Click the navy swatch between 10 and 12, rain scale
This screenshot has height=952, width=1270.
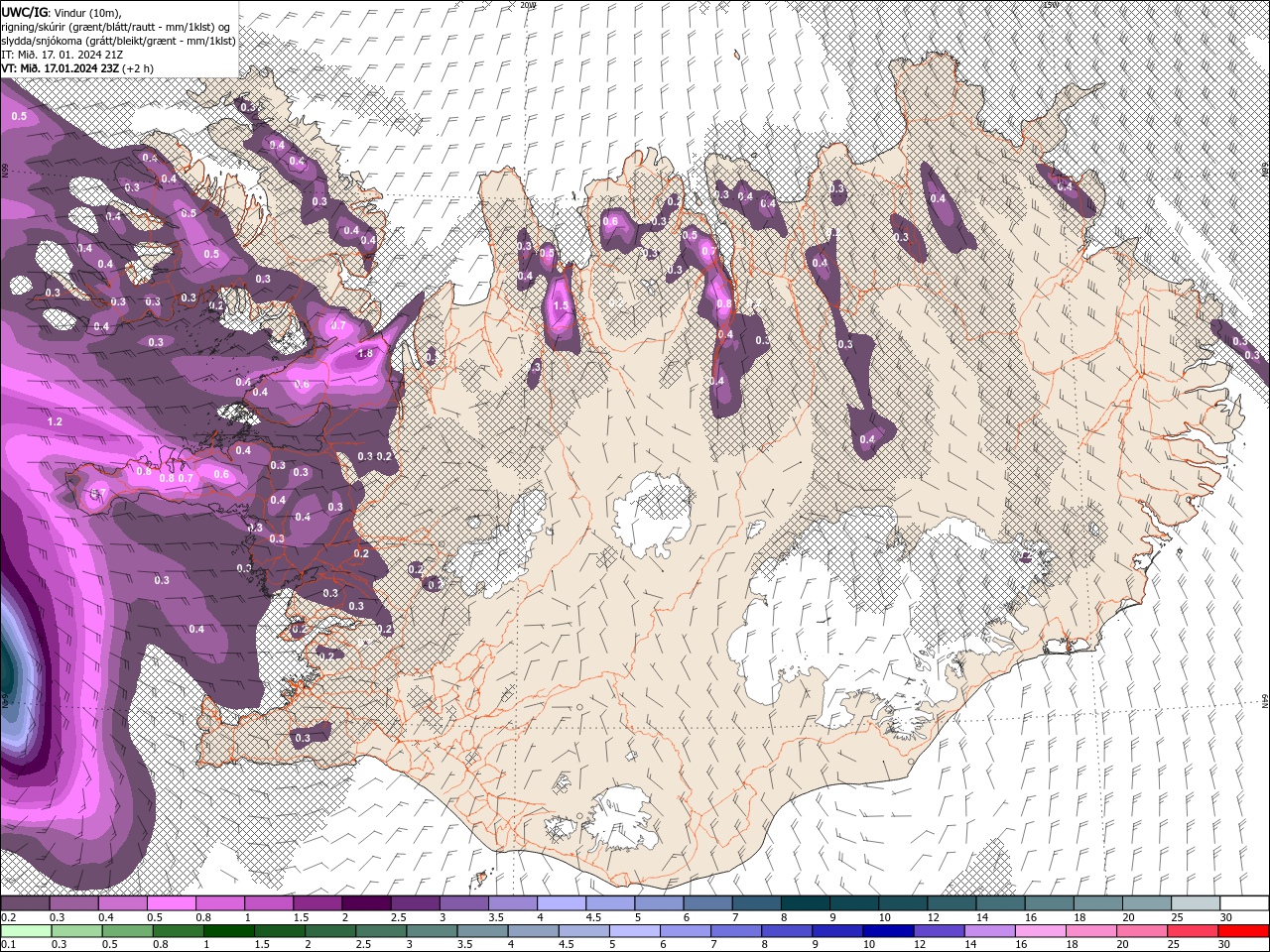[x=886, y=931]
